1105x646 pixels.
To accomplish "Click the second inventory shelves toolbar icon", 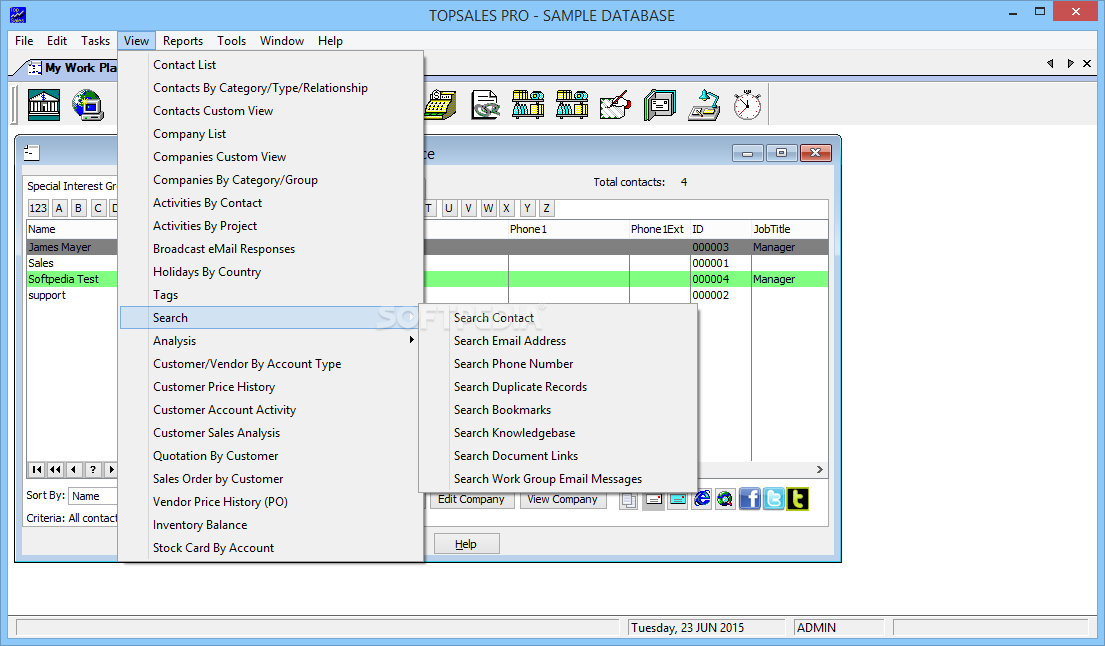I will click(572, 105).
